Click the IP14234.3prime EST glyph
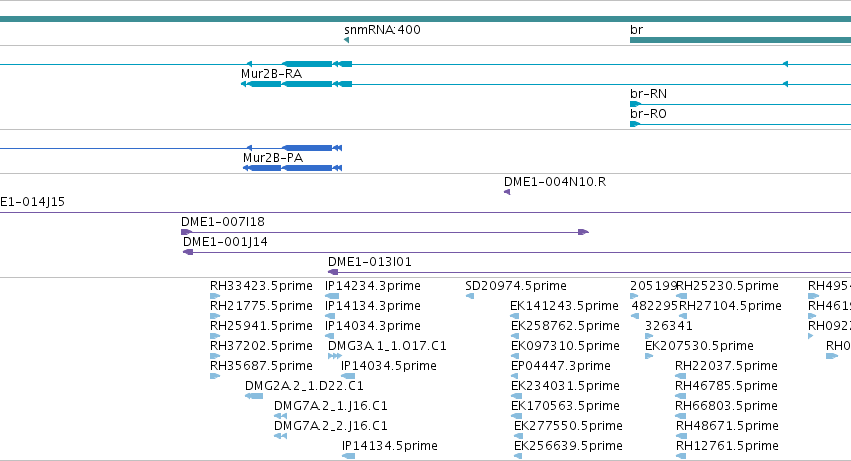This screenshot has width=851, height=461. pos(332,296)
